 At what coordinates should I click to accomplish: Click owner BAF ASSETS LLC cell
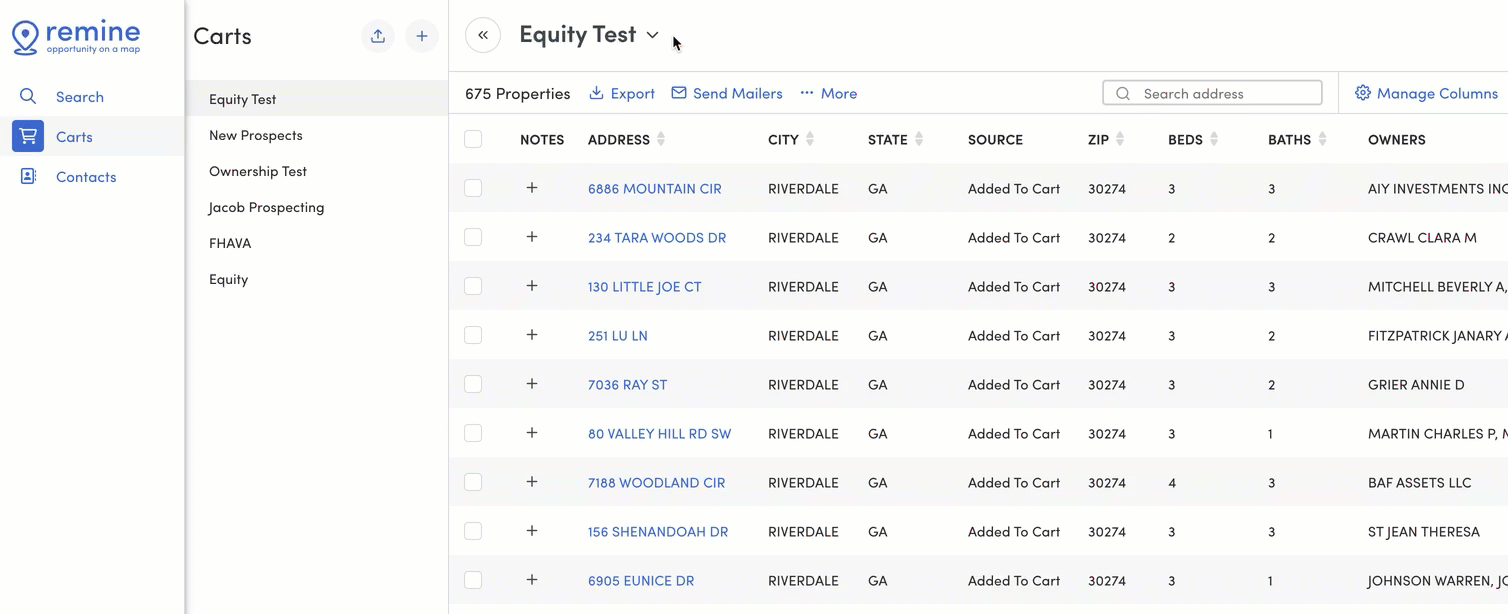(x=1420, y=482)
